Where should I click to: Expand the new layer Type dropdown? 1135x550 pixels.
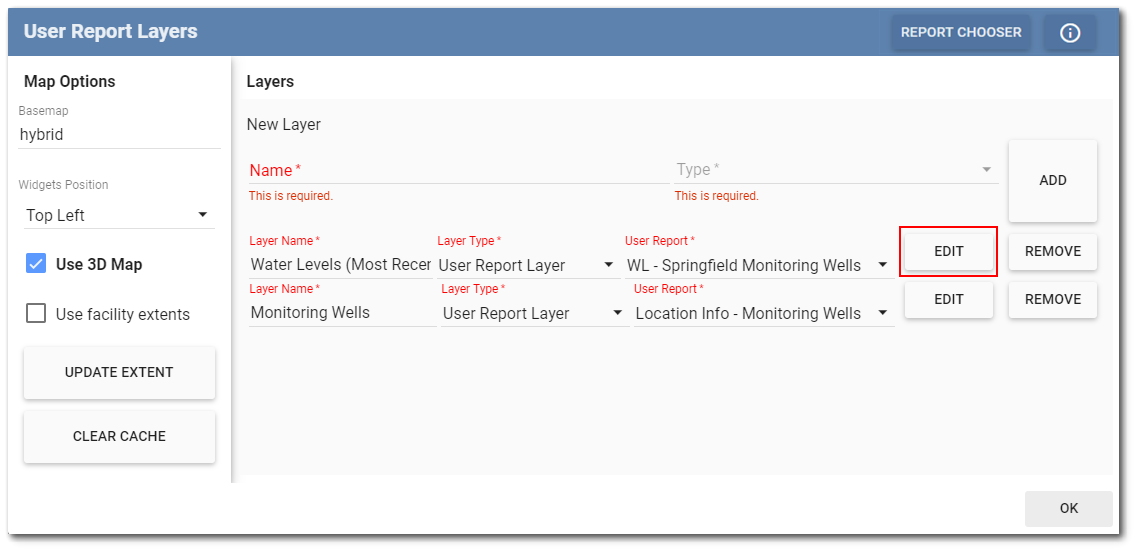click(836, 170)
